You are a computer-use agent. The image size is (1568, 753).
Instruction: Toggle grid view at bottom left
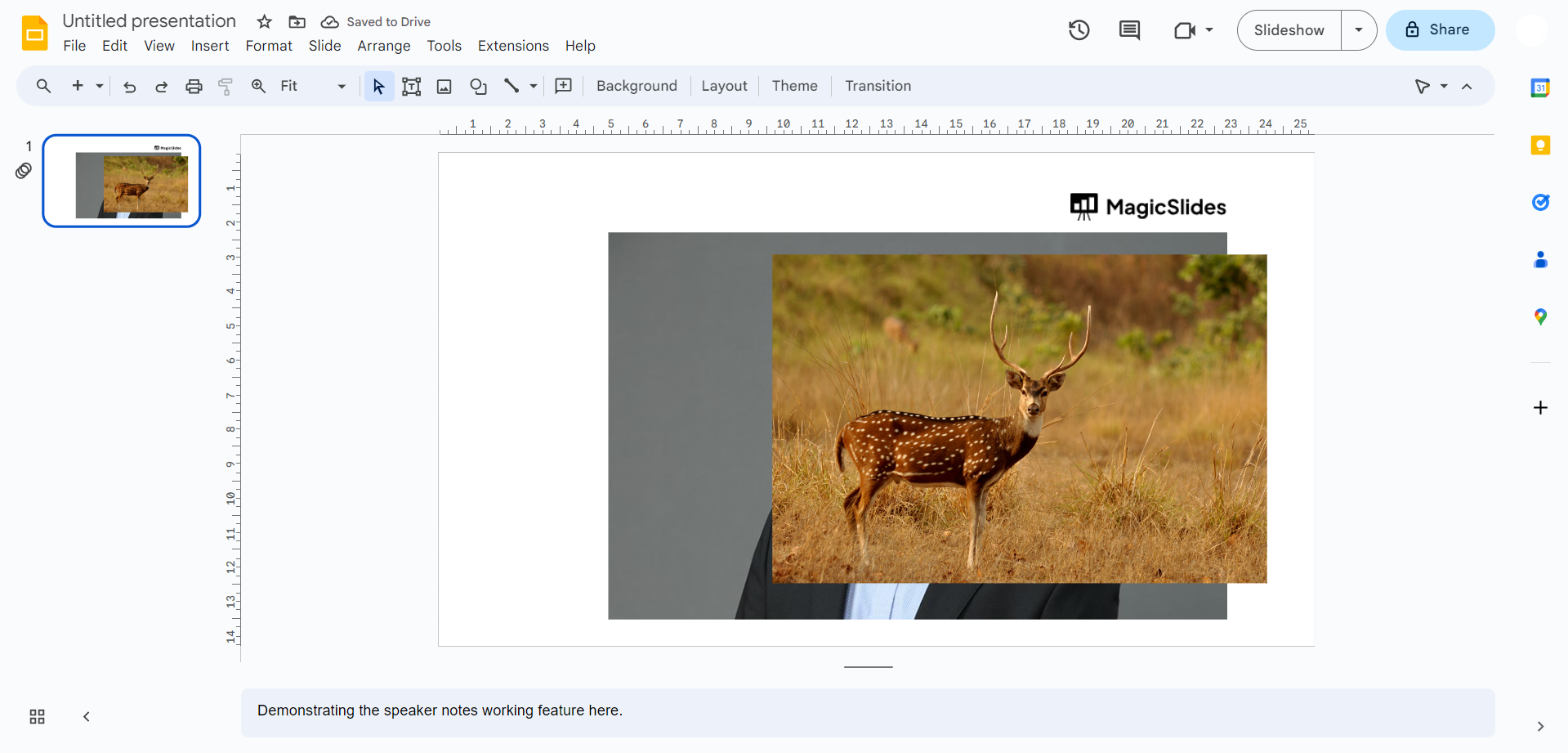37,717
